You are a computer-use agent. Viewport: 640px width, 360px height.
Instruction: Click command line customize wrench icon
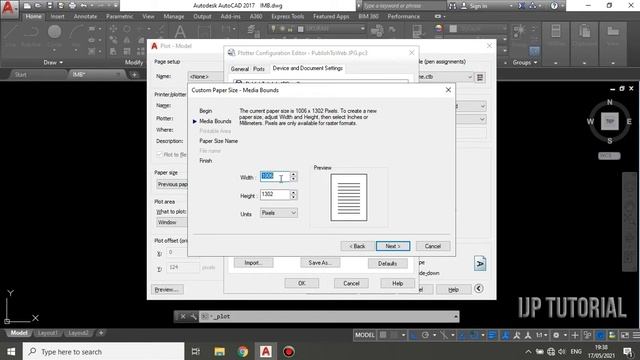pos(193,316)
